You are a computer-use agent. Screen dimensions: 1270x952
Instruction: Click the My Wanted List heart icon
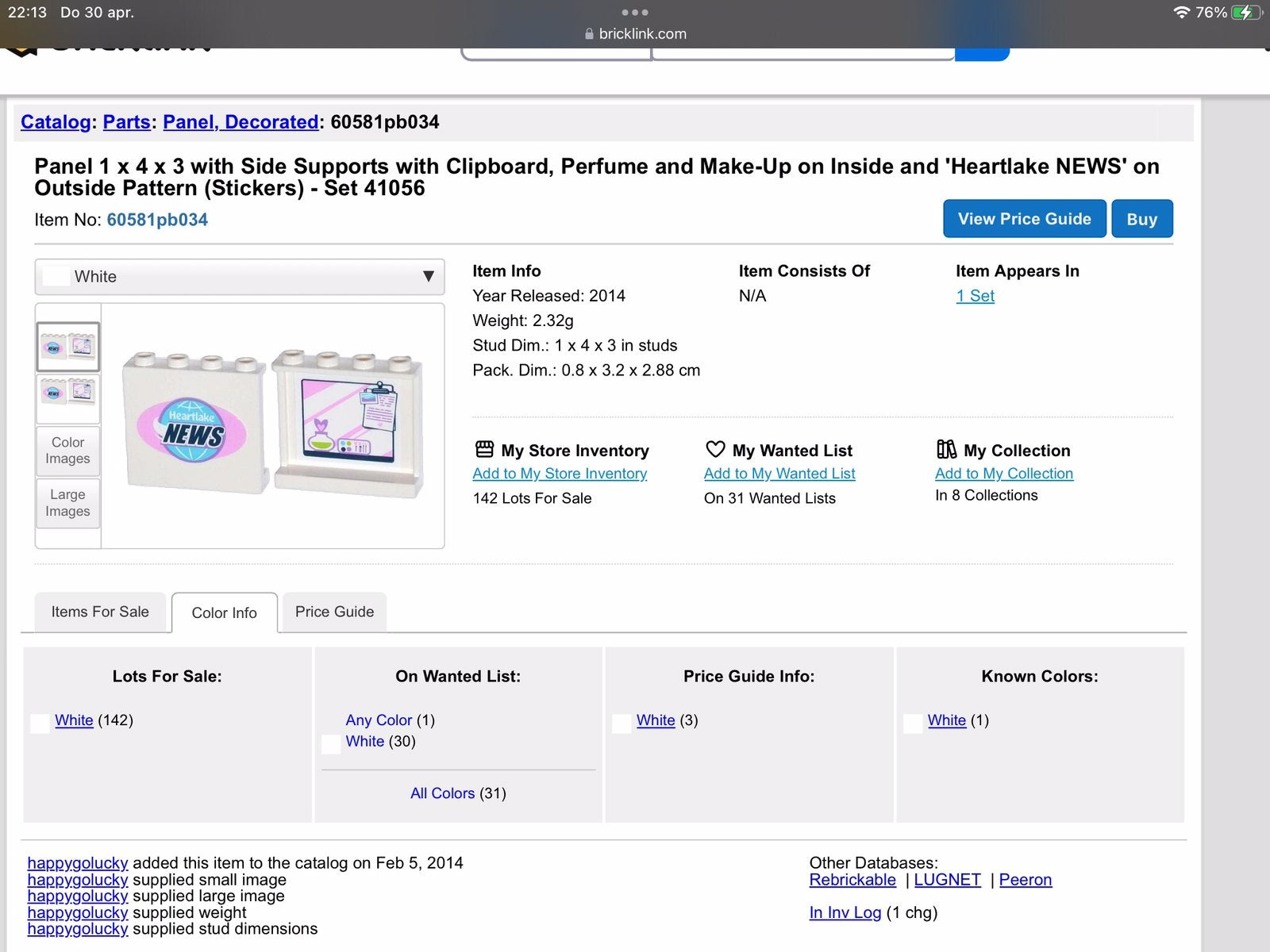(715, 449)
